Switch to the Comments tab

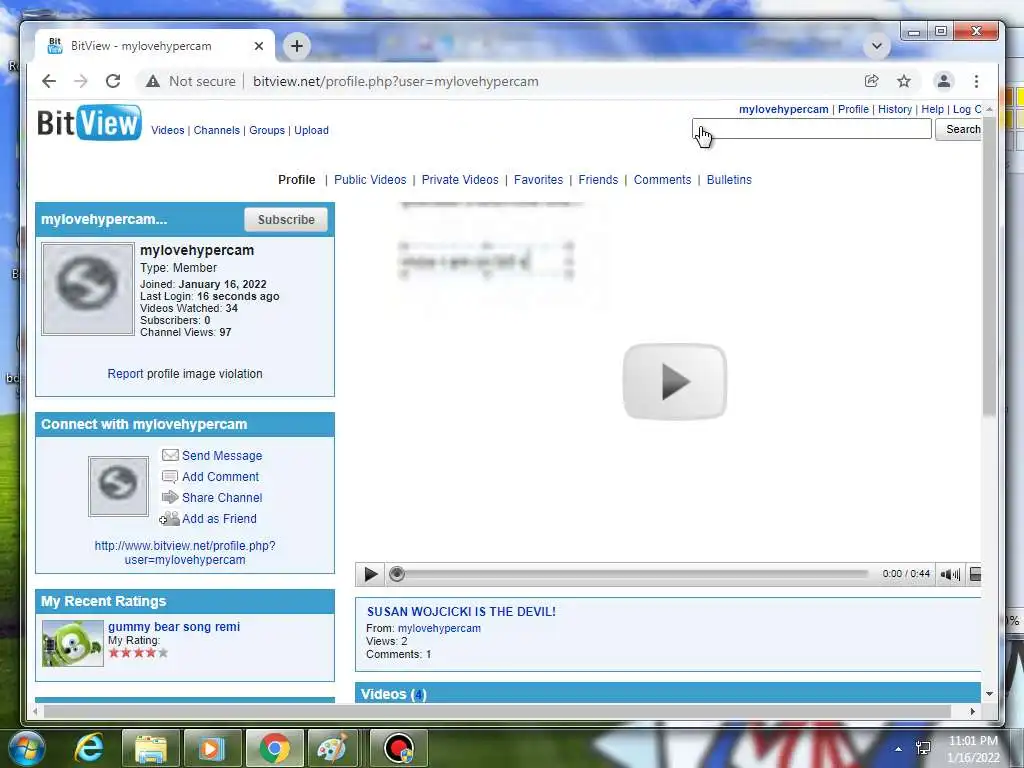tap(662, 180)
